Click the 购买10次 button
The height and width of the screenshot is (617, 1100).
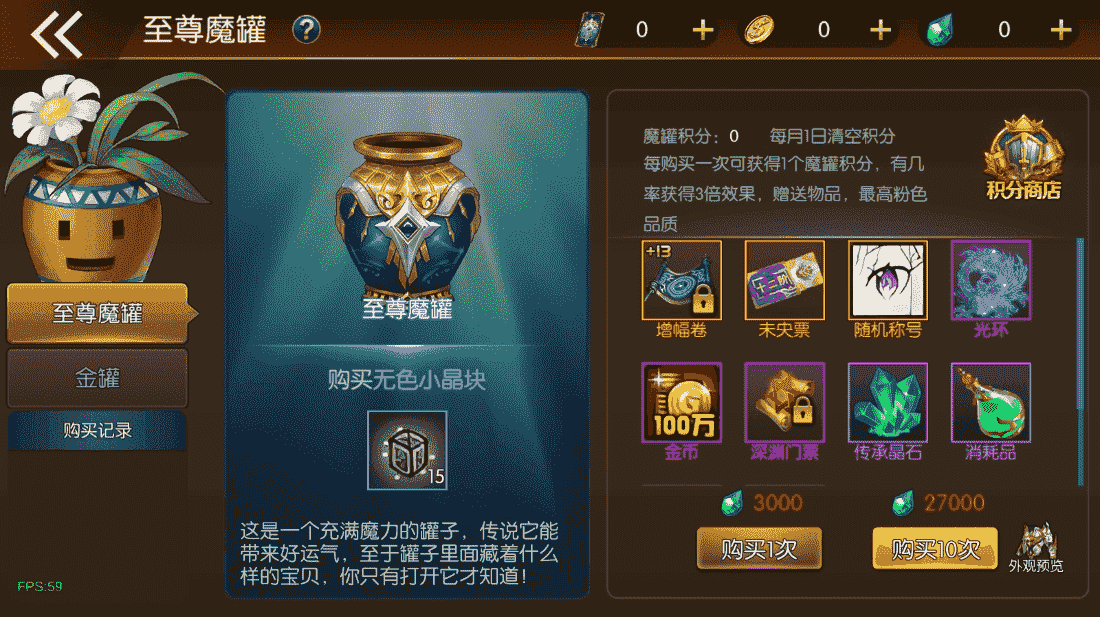[x=935, y=548]
